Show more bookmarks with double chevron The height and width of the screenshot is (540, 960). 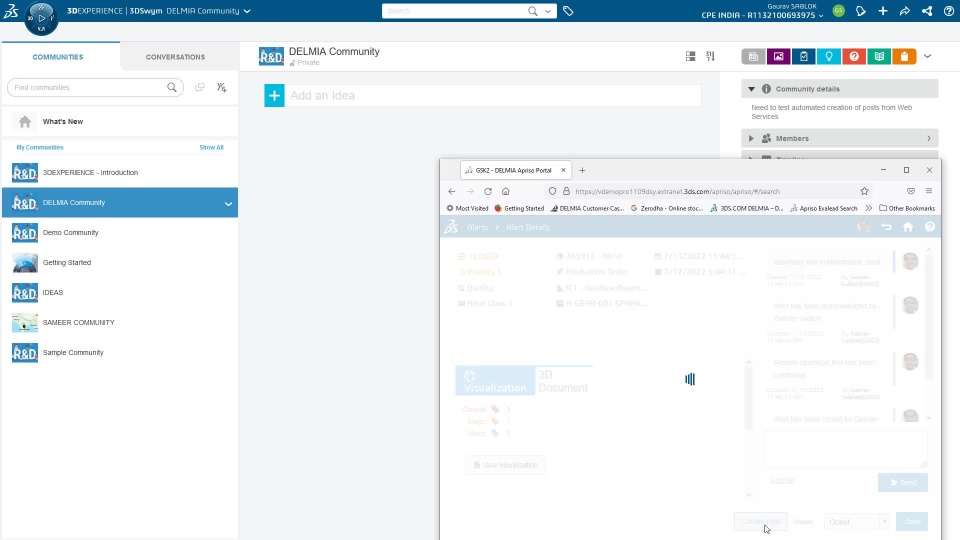pyautogui.click(x=869, y=208)
